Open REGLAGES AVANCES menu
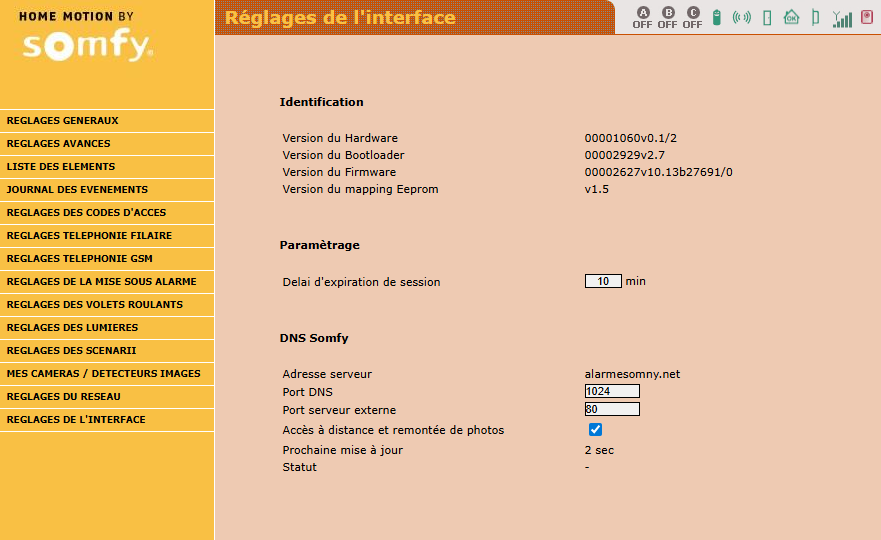Viewport: 881px width, 540px height. (107, 144)
